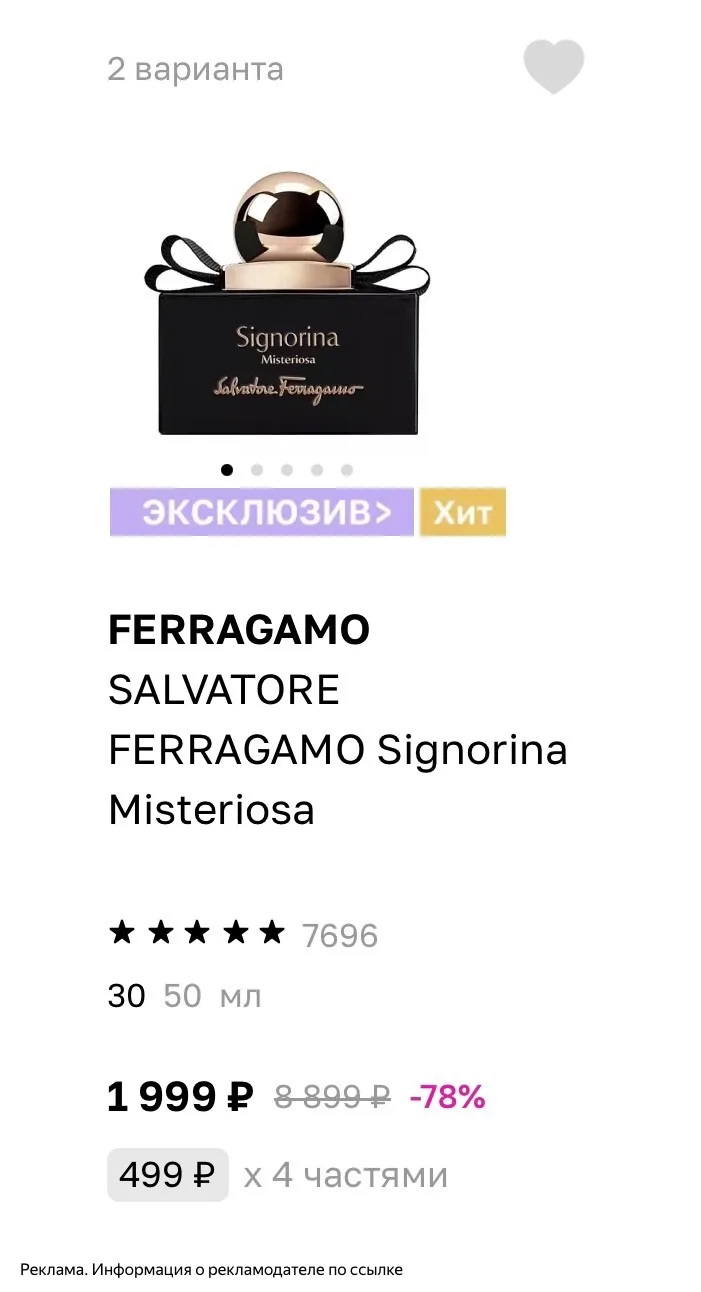Open the 499 ₽ installment badge

click(168, 1175)
